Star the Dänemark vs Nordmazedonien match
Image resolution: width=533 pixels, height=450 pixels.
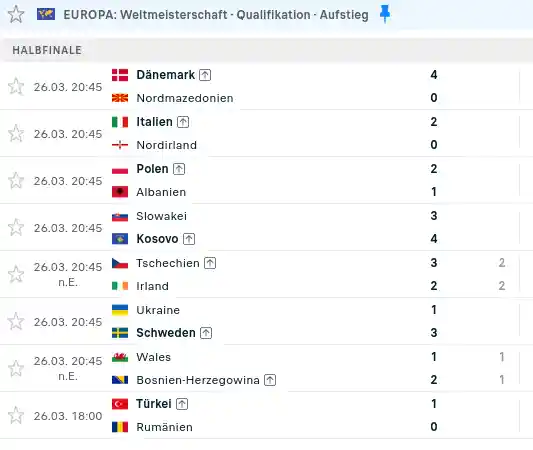coord(16,86)
